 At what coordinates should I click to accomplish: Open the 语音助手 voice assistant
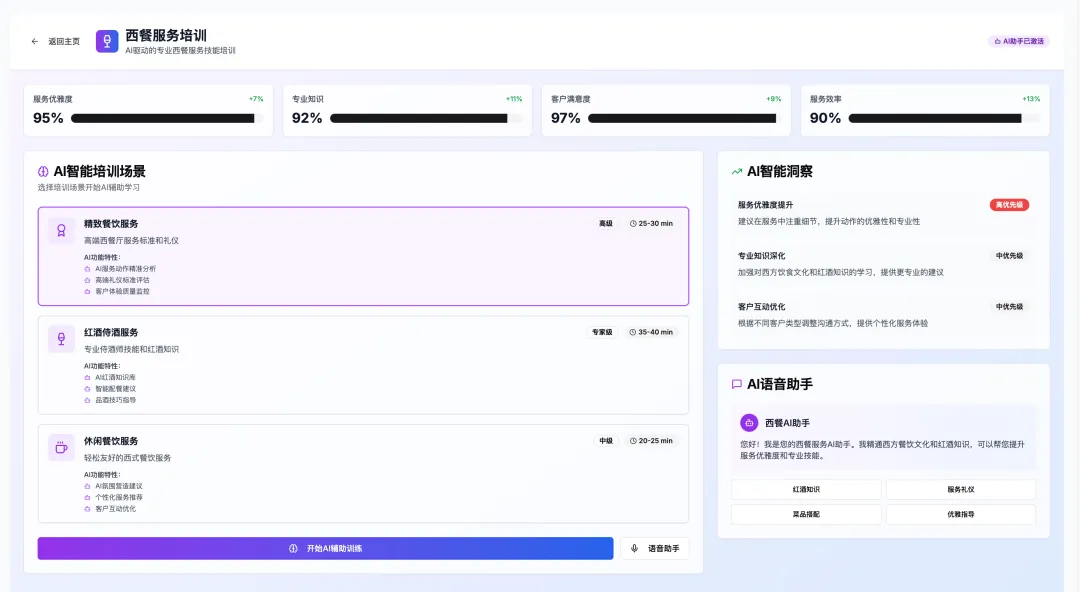(x=655, y=548)
